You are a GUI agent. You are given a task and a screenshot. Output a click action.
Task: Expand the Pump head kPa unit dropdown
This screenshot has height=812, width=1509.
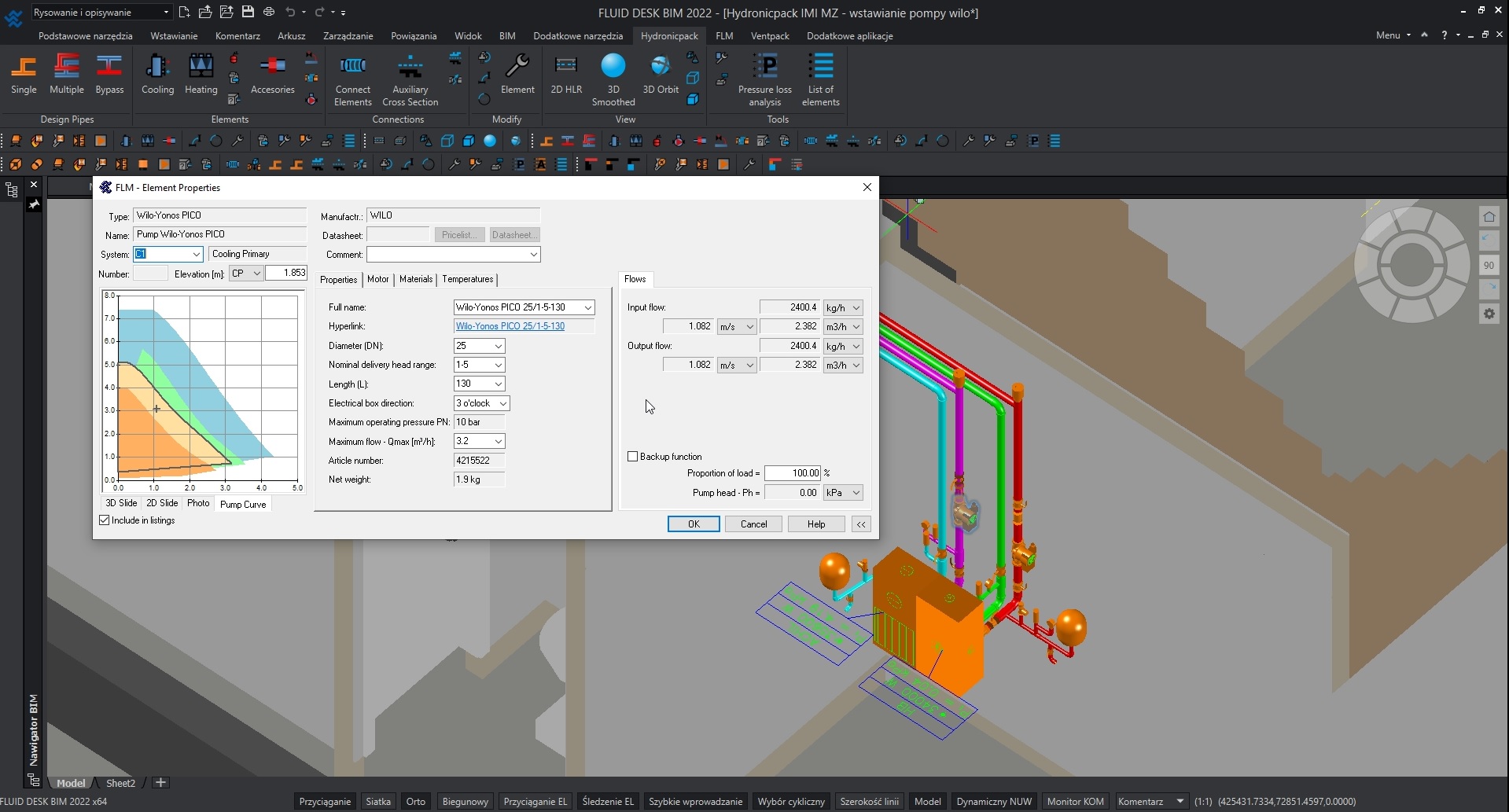pos(856,493)
